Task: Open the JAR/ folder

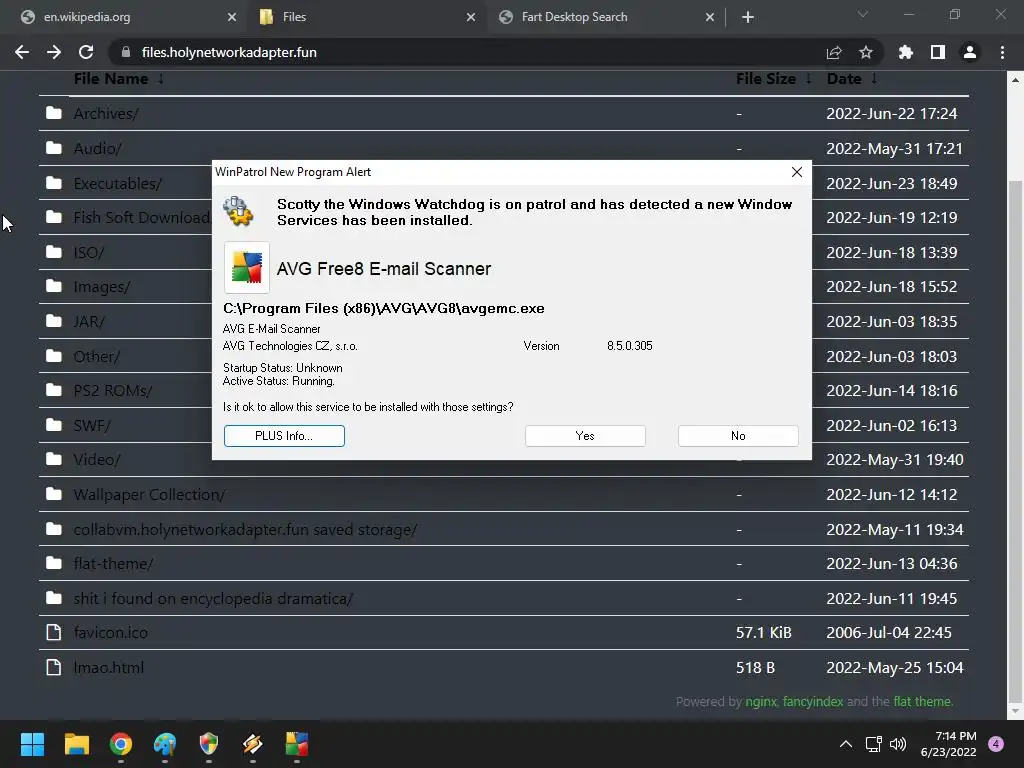Action: point(89,321)
